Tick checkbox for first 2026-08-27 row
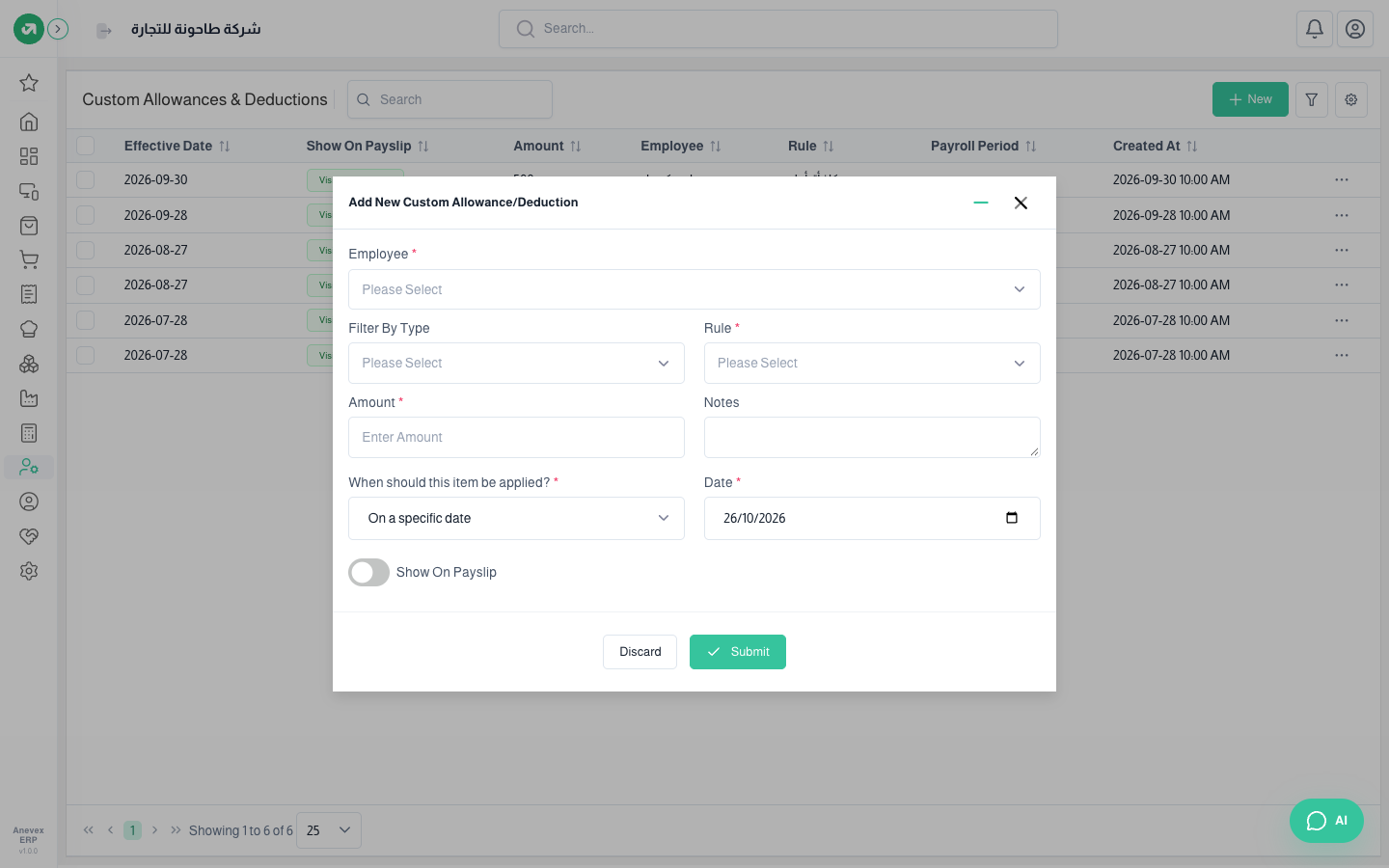The image size is (1389, 868). [86, 250]
